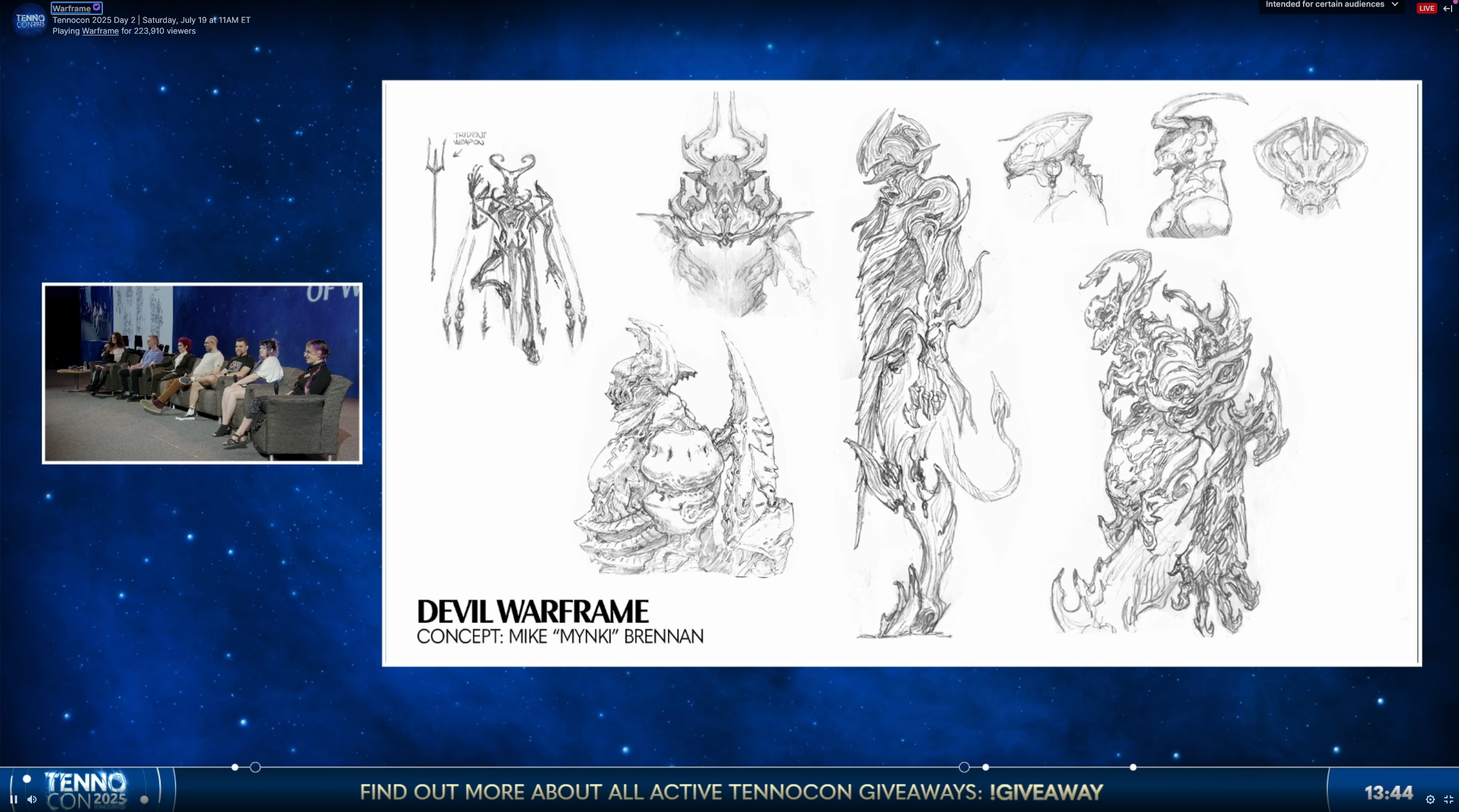Click the verified partner badge beside Warframe
Screen dimensions: 1459x812
point(97,7)
